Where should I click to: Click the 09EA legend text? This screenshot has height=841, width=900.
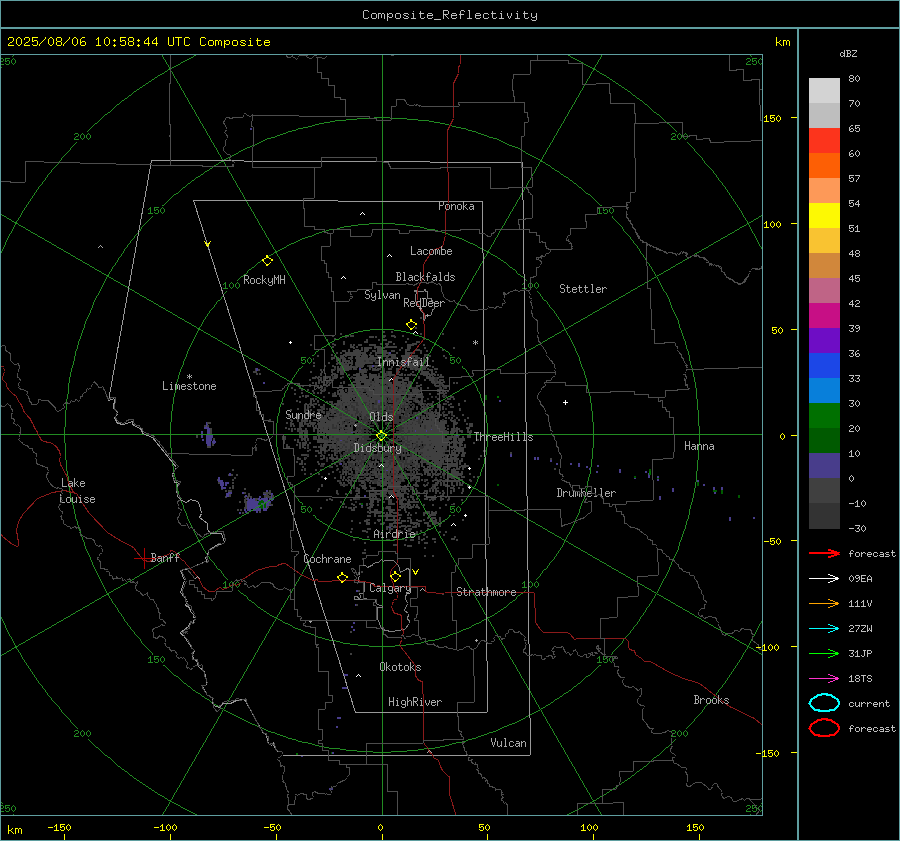(x=860, y=579)
